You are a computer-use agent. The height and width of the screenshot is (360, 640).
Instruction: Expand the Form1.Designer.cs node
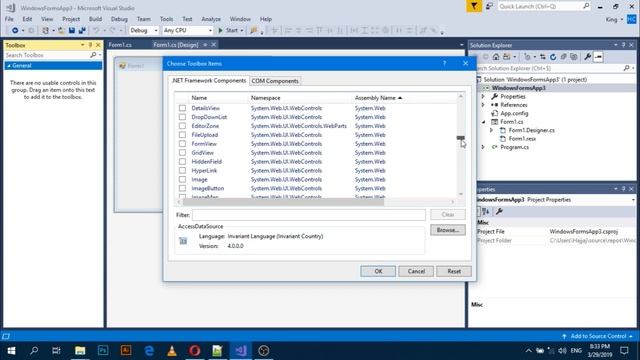tap(491, 130)
